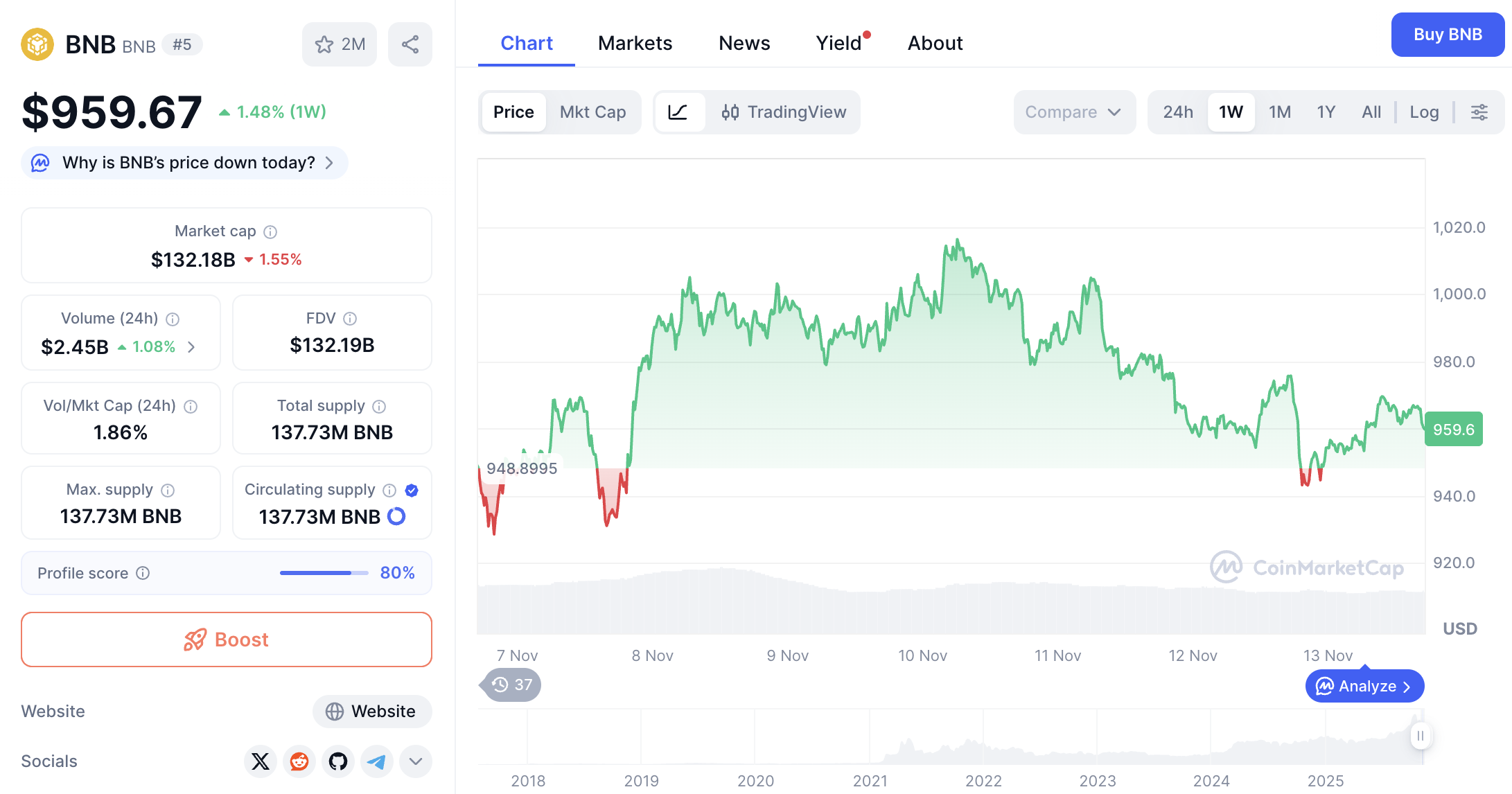The width and height of the screenshot is (1512, 794).
Task: Open BNB's Telegram channel
Action: point(376,761)
